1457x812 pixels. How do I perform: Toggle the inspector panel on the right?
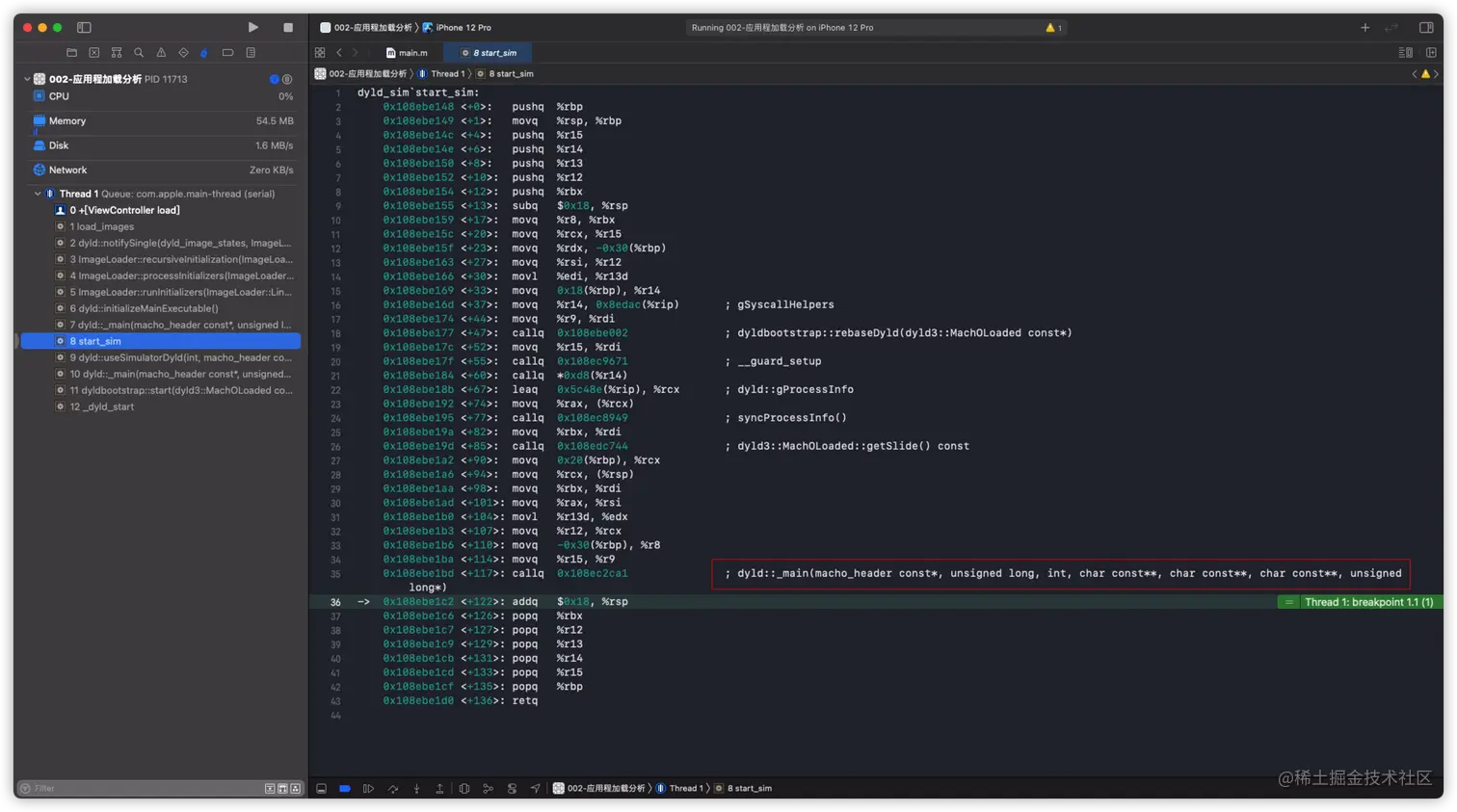click(1426, 28)
